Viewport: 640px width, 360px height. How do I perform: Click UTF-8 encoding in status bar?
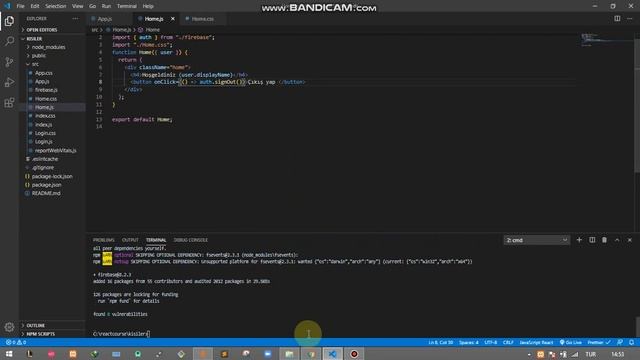[x=491, y=342]
